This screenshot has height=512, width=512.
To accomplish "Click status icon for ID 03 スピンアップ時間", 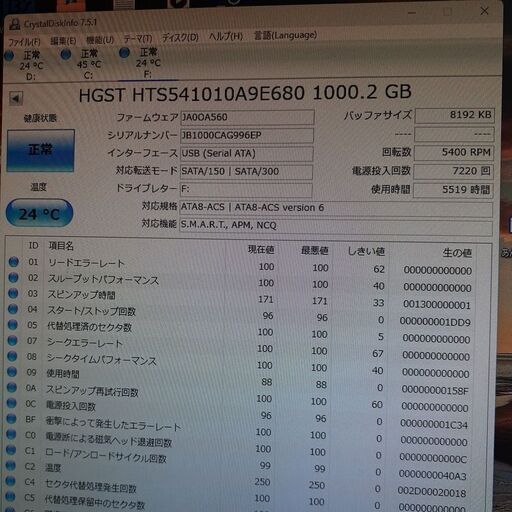I will coord(13,293).
